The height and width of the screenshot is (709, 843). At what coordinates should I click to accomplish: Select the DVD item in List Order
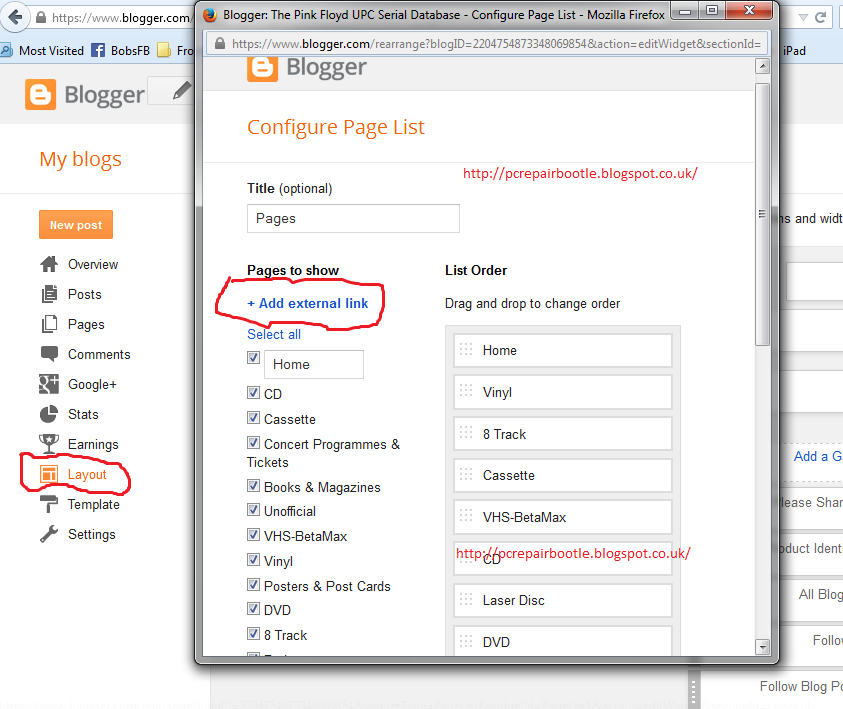(x=563, y=641)
